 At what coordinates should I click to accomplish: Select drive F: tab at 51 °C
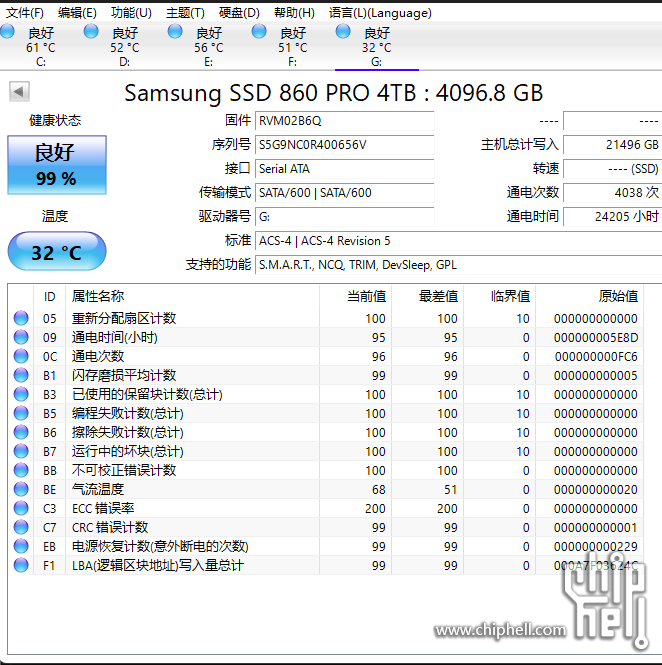292,46
